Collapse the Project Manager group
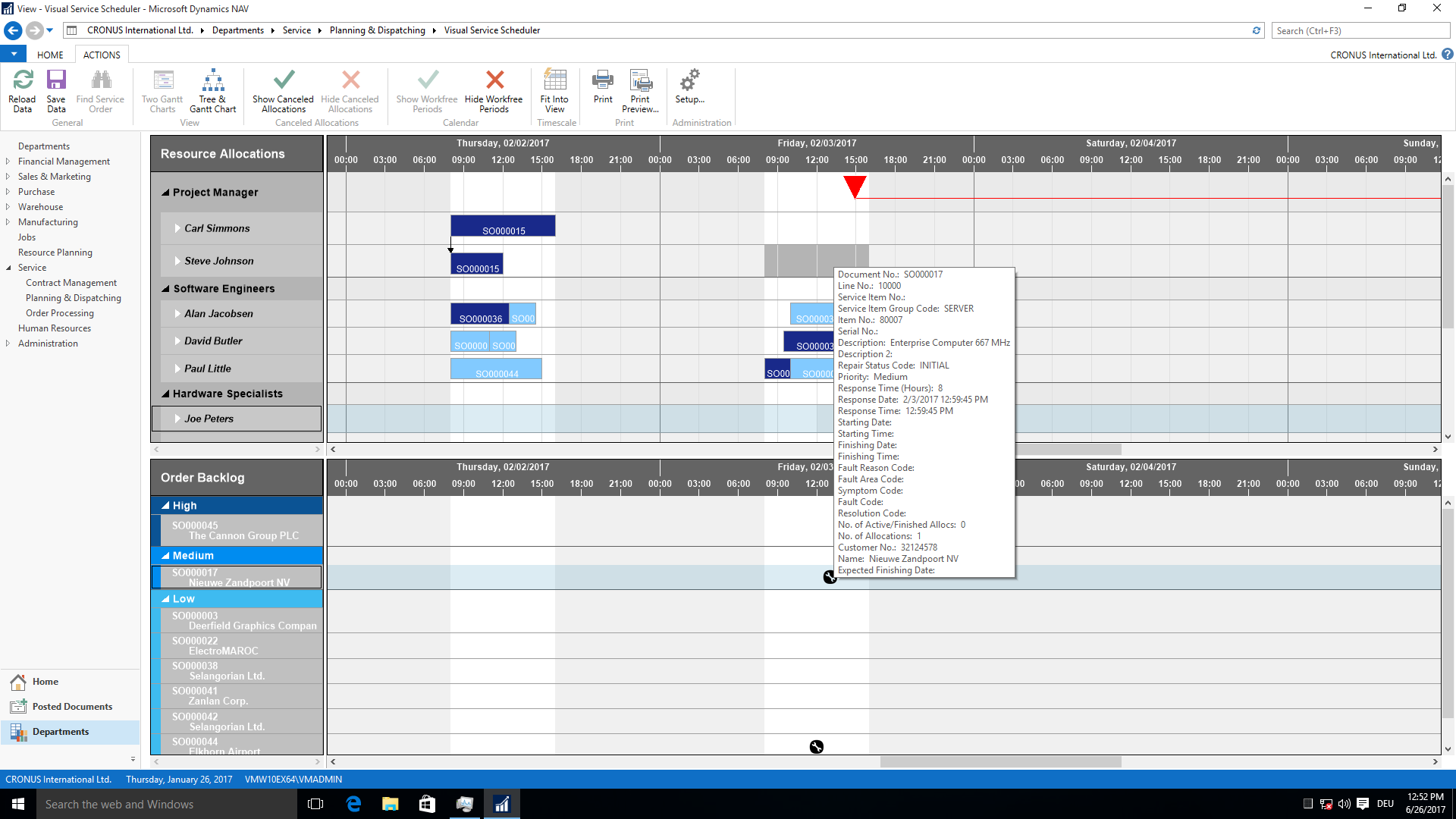Viewport: 1456px width, 819px height. click(165, 193)
